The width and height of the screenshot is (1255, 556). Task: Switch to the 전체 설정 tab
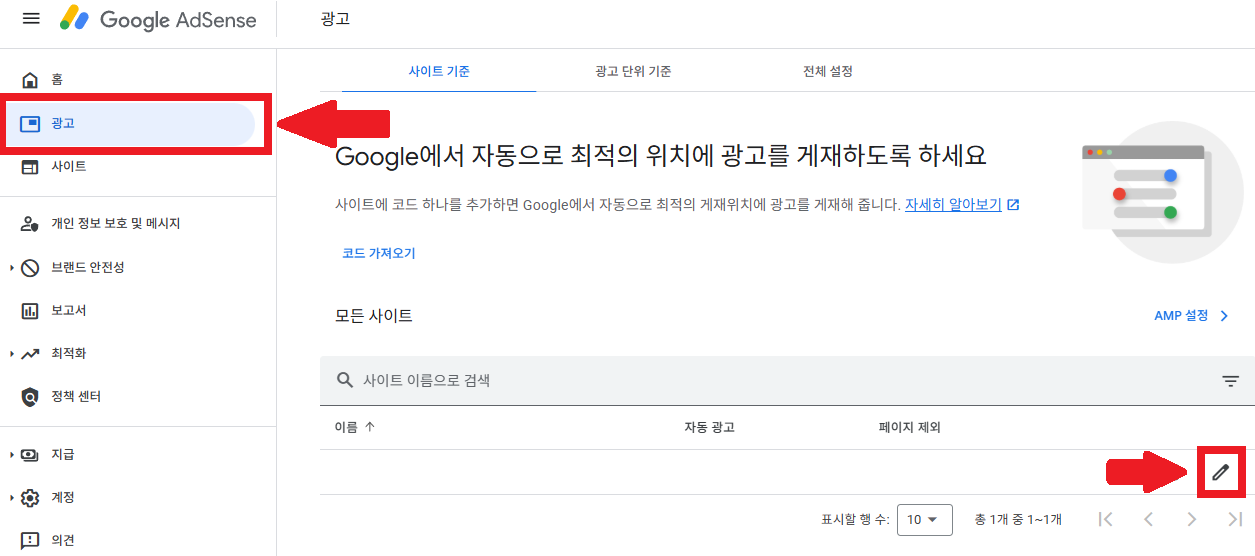pos(828,71)
